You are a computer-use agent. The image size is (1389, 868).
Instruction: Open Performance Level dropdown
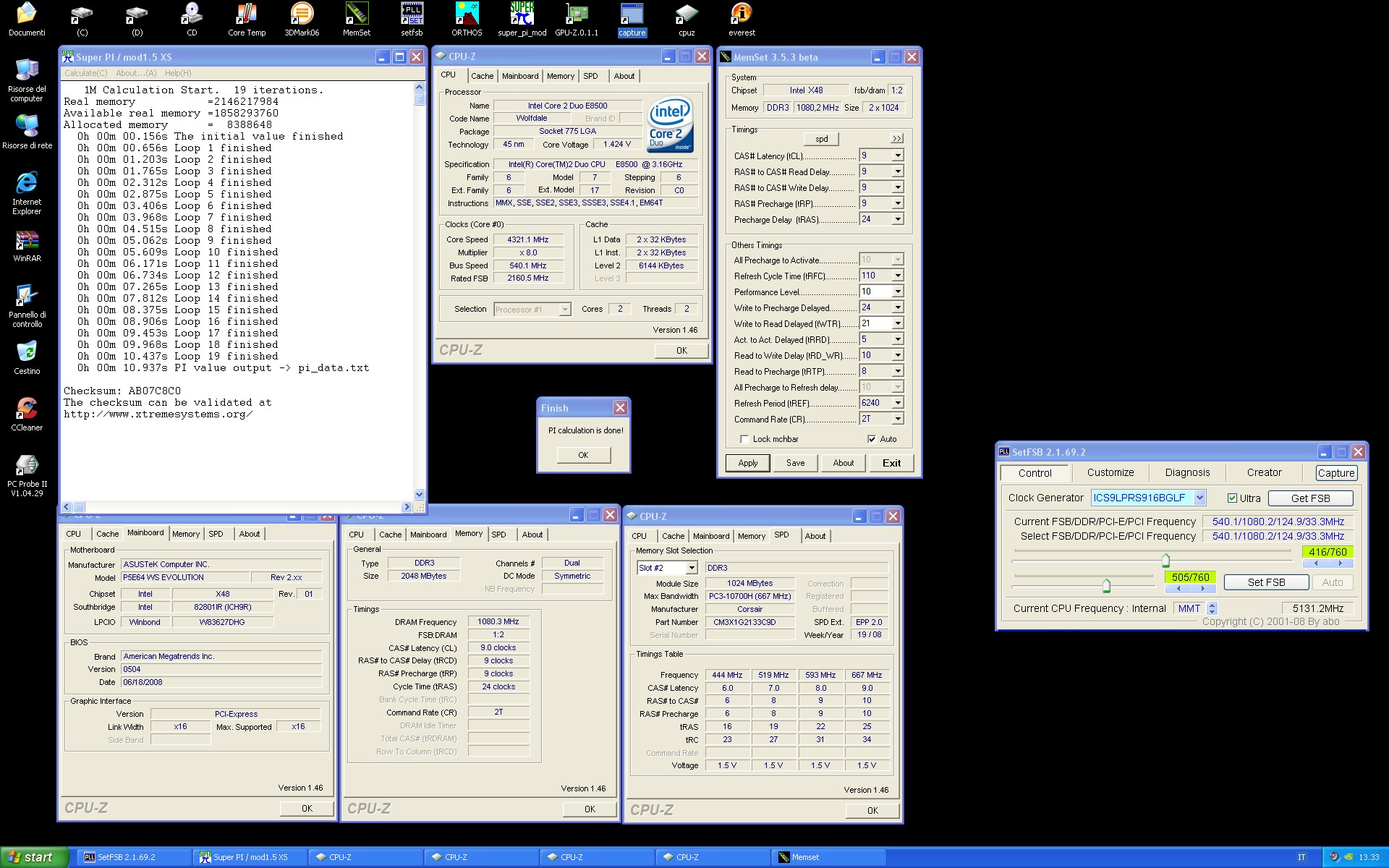(898, 292)
